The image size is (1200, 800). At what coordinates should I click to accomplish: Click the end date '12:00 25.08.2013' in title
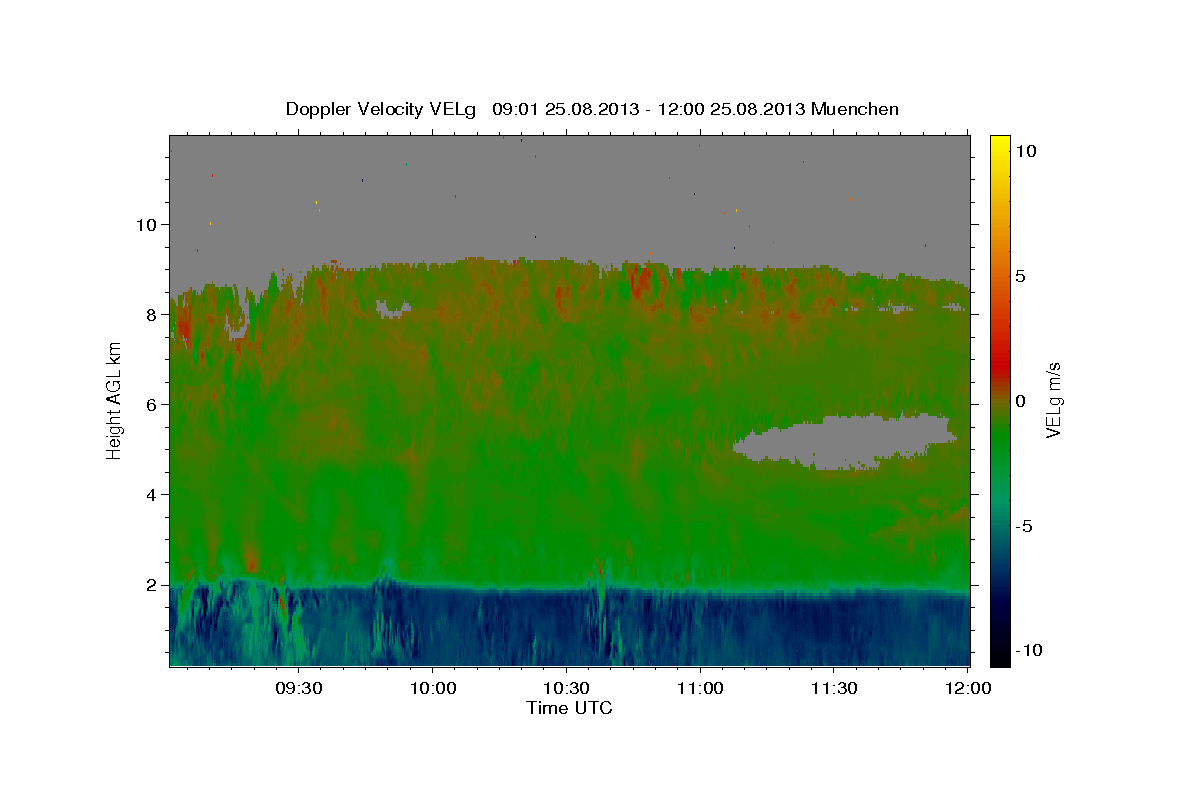point(732,109)
